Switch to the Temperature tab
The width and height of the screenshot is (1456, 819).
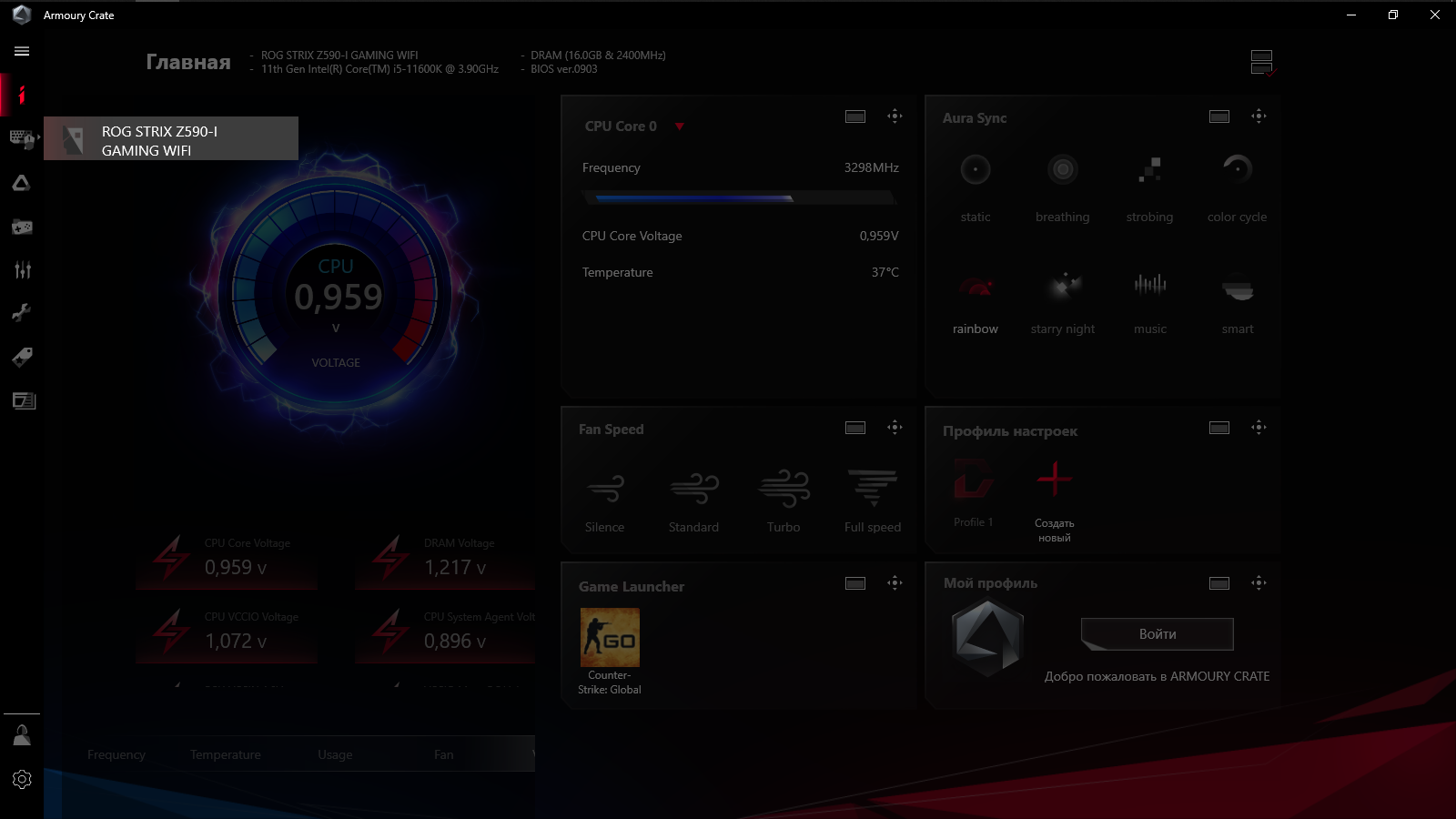pos(225,754)
